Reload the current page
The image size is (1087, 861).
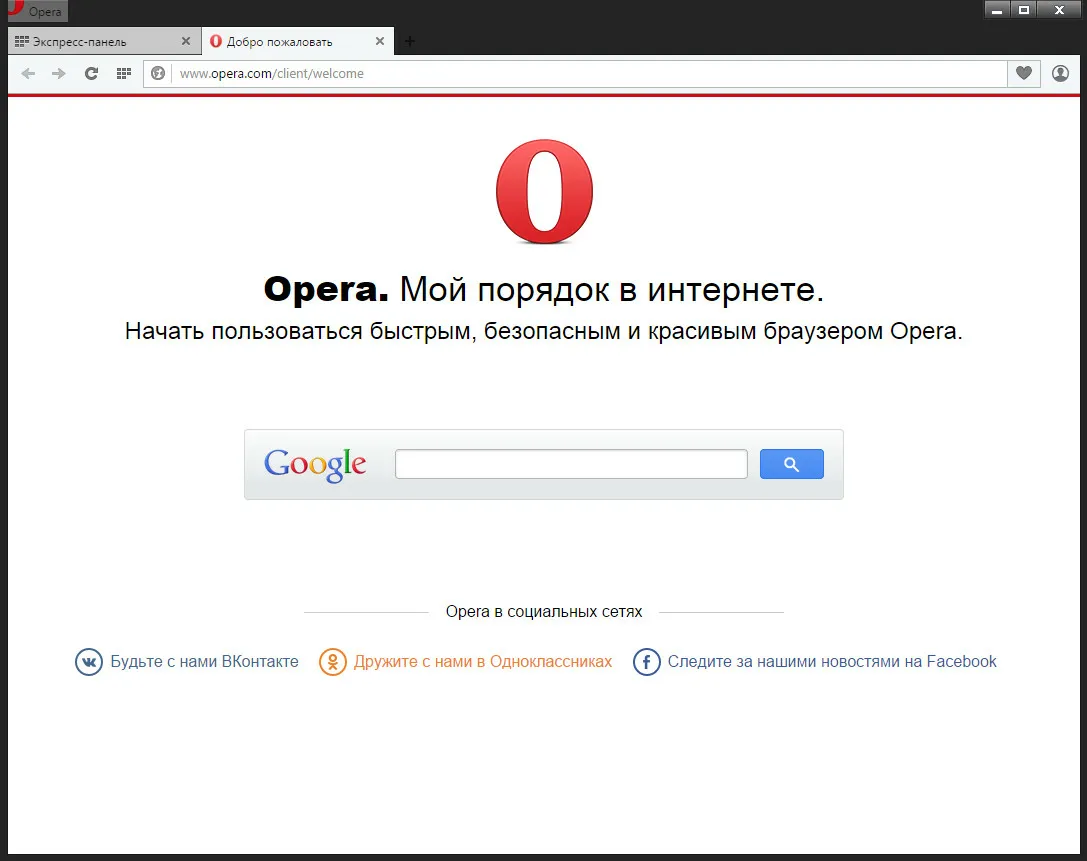[91, 73]
